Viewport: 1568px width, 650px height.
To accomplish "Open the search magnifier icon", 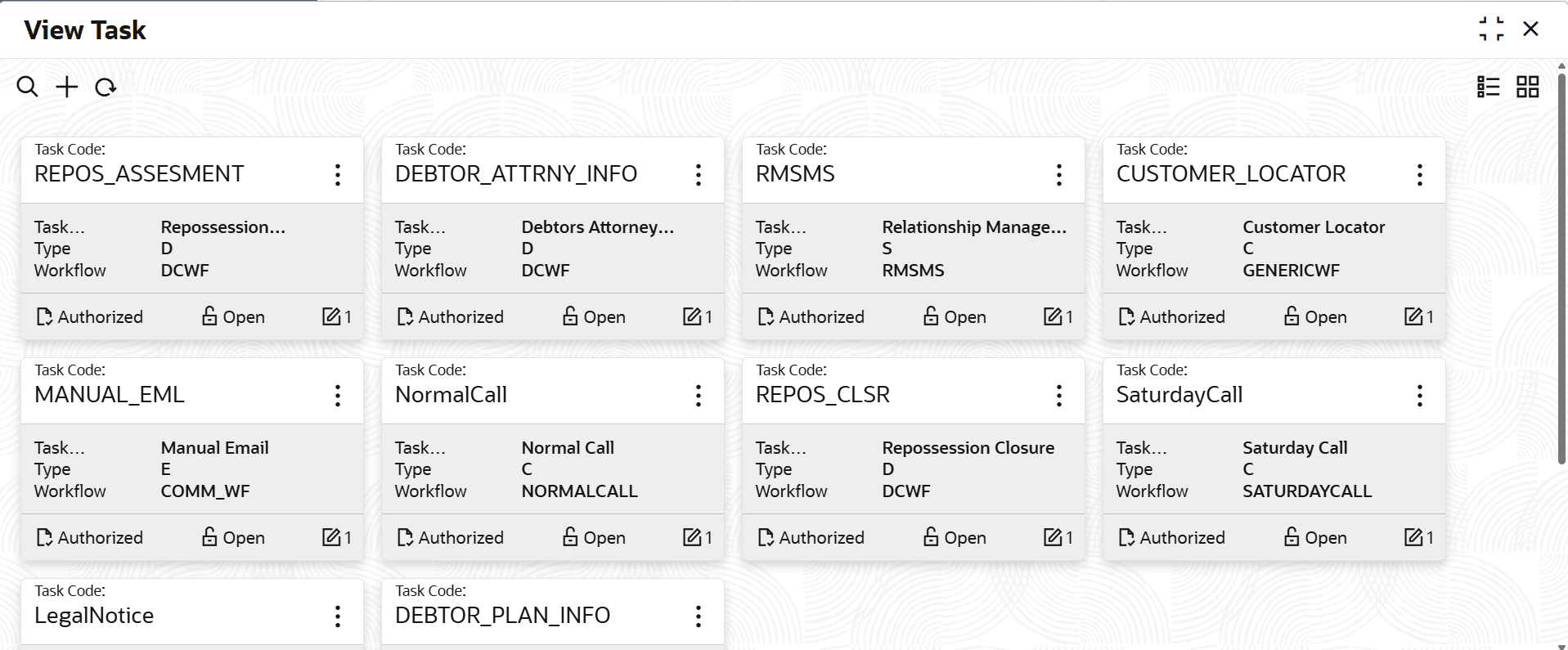I will pyautogui.click(x=27, y=87).
